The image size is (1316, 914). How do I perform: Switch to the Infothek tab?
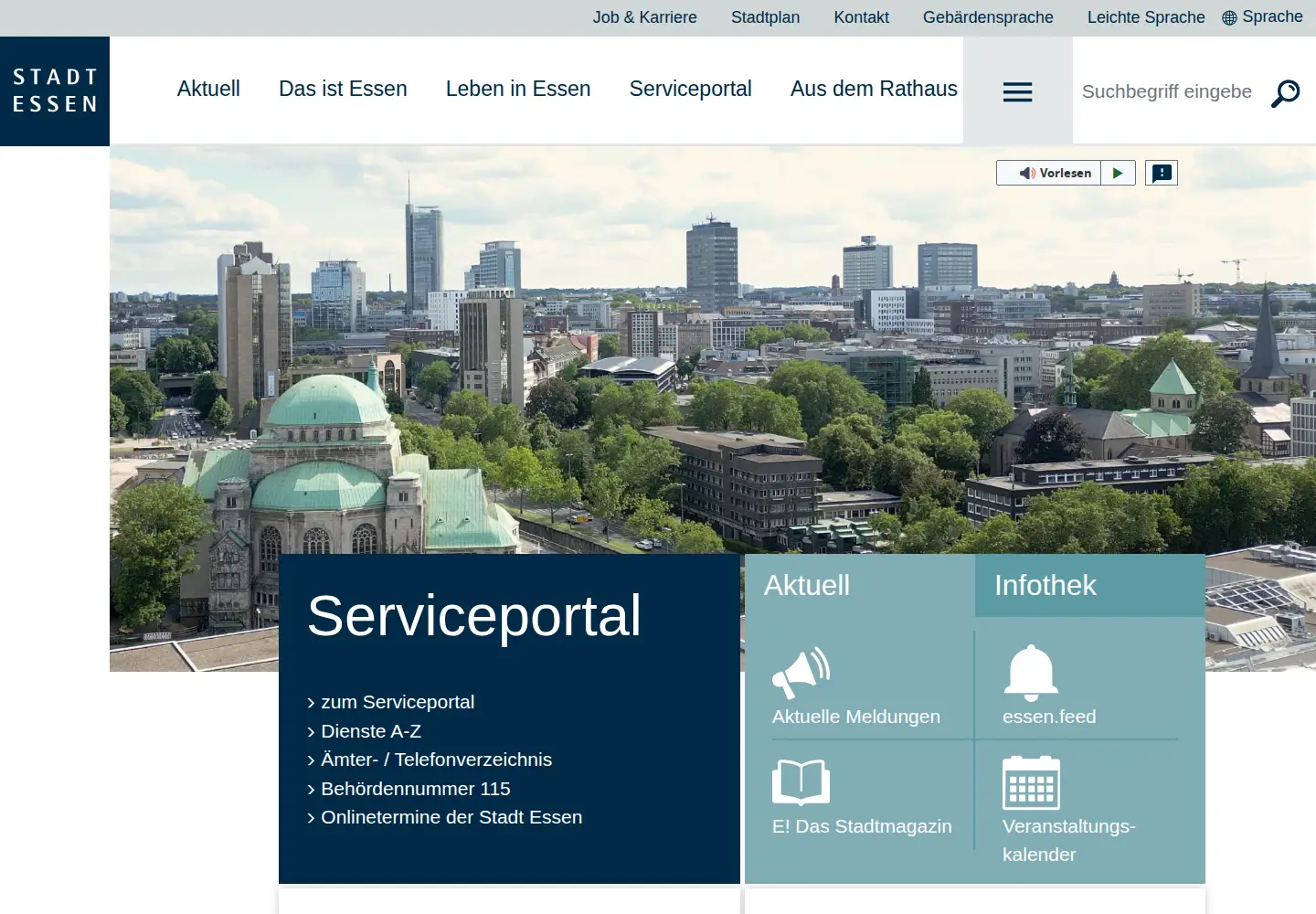1089,585
